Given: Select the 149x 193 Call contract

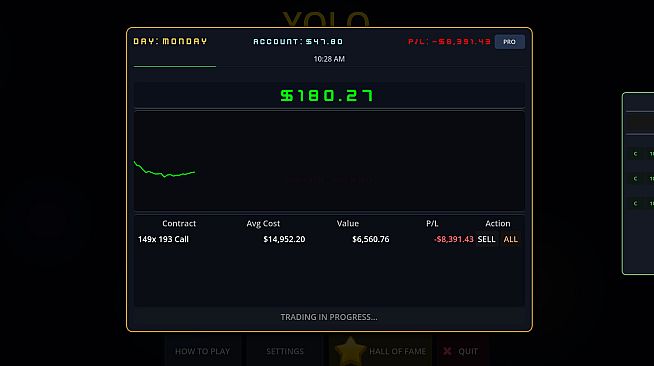Looking at the screenshot, I should [x=163, y=239].
